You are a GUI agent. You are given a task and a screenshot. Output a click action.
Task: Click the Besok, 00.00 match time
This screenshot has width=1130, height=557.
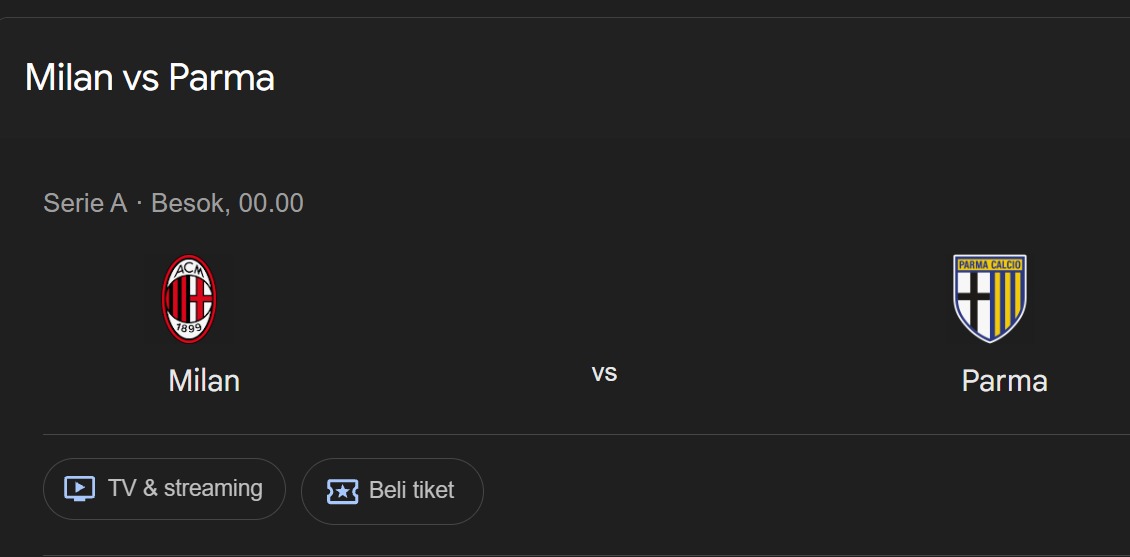pos(227,203)
